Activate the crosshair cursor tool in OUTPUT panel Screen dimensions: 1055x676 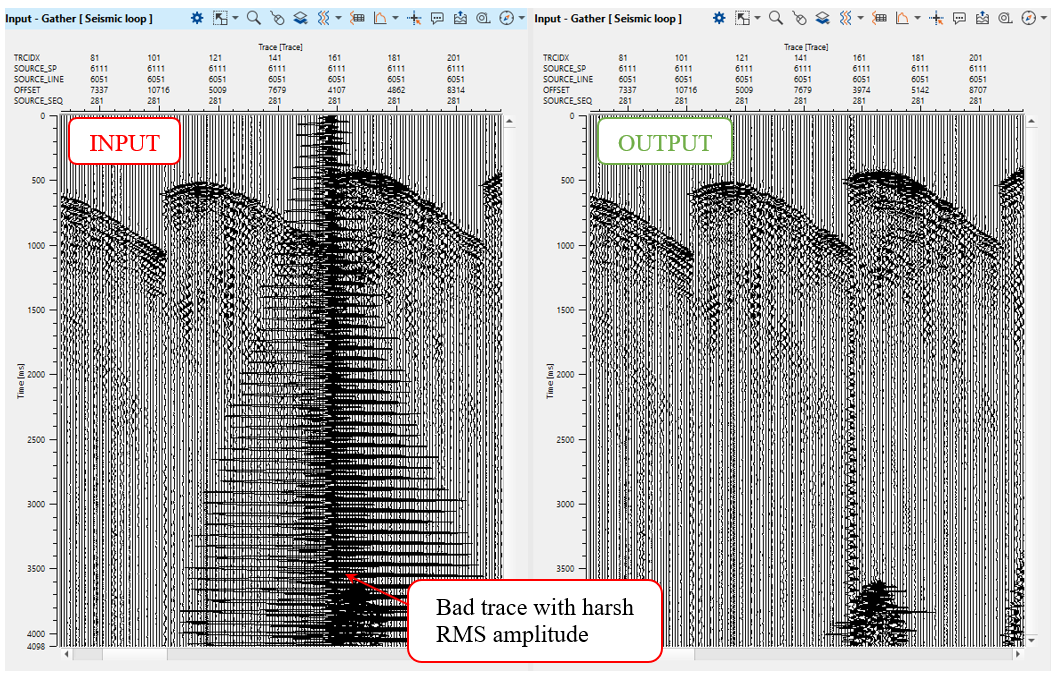click(936, 18)
